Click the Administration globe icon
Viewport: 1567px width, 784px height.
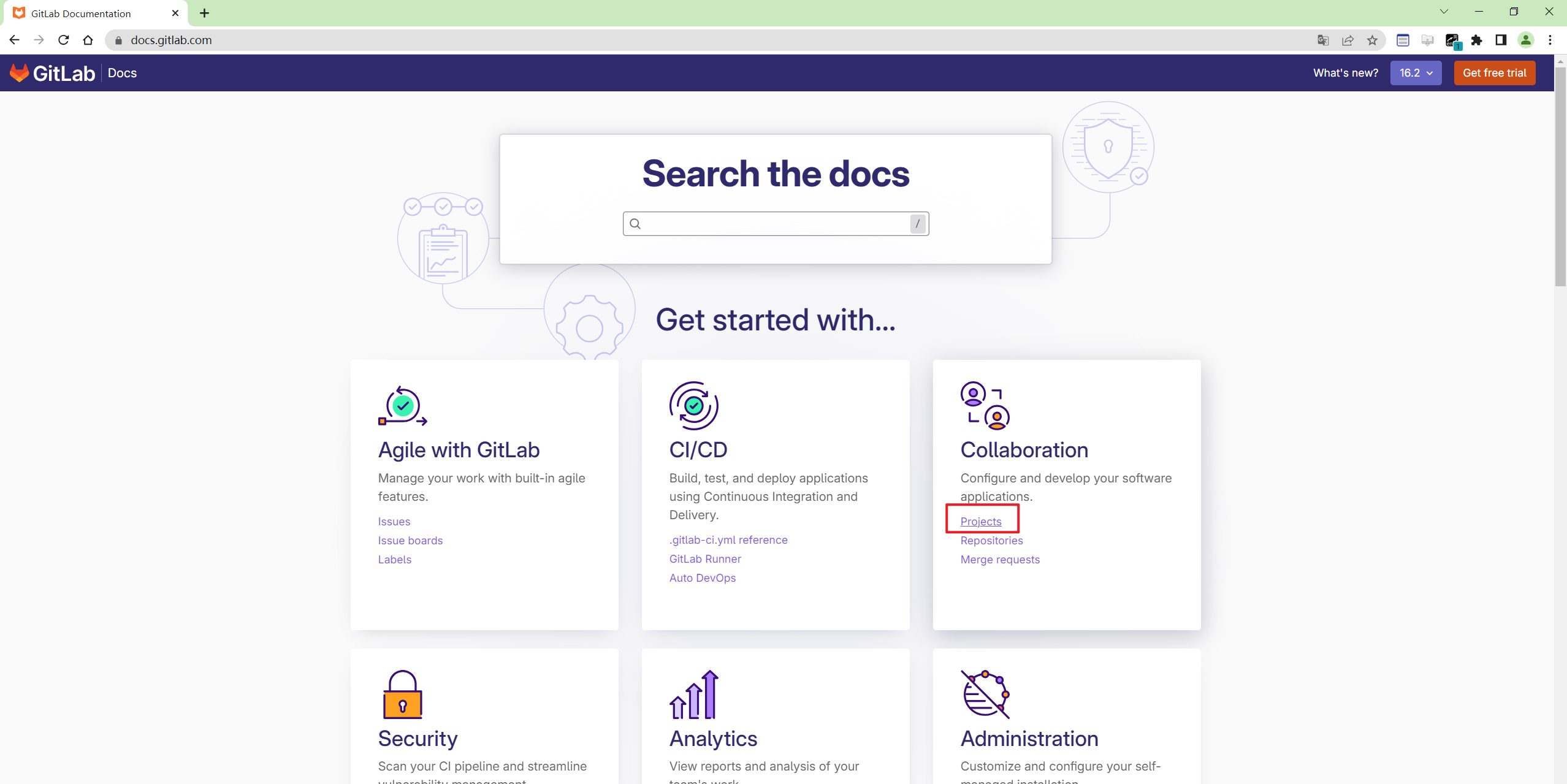(985, 694)
